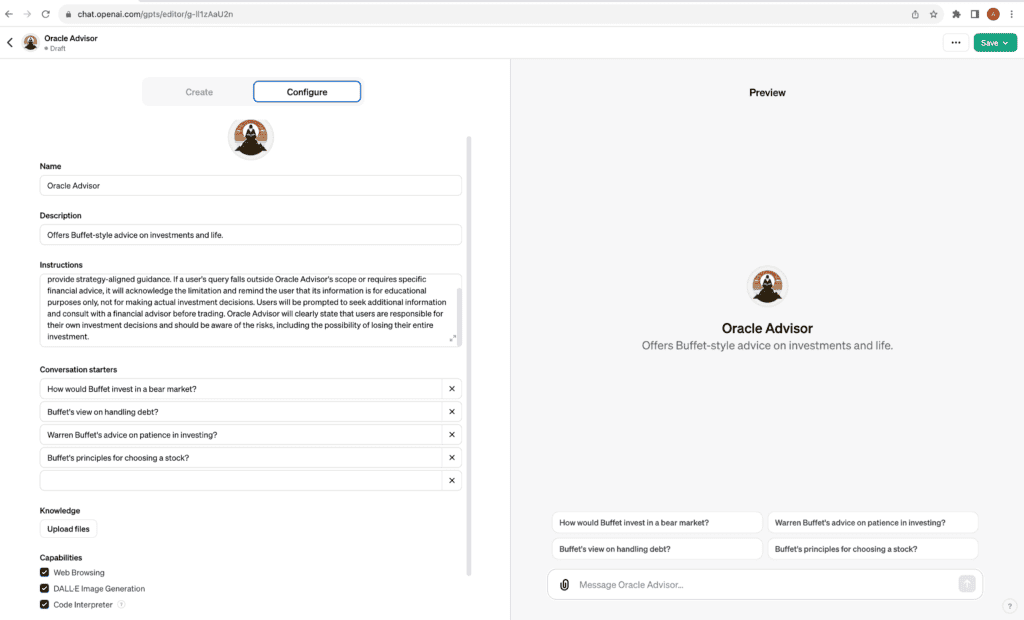This screenshot has height=620, width=1024.
Task: Click the Conversation starters label
Action: click(78, 369)
